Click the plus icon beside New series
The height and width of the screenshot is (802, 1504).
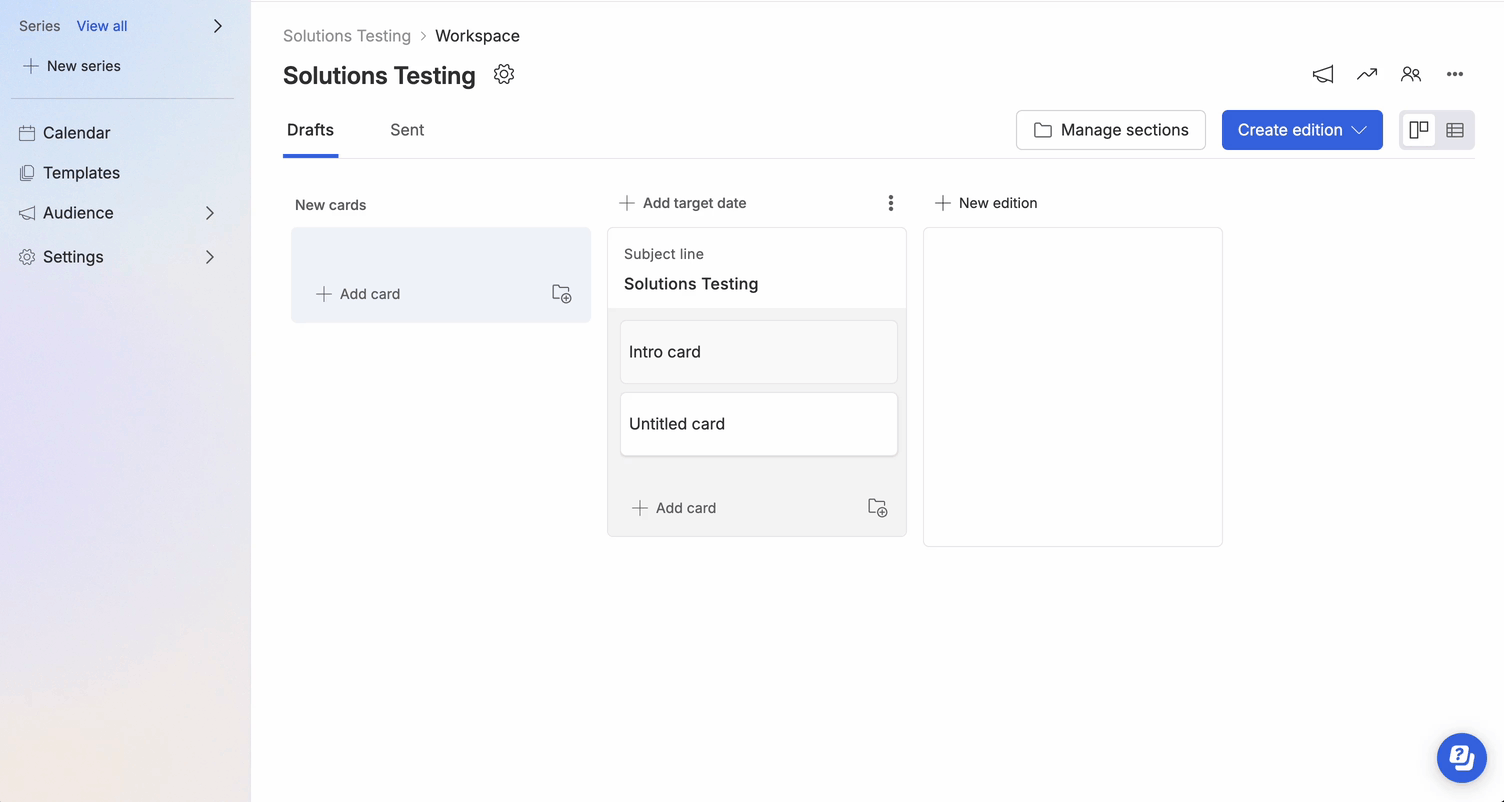click(x=31, y=66)
